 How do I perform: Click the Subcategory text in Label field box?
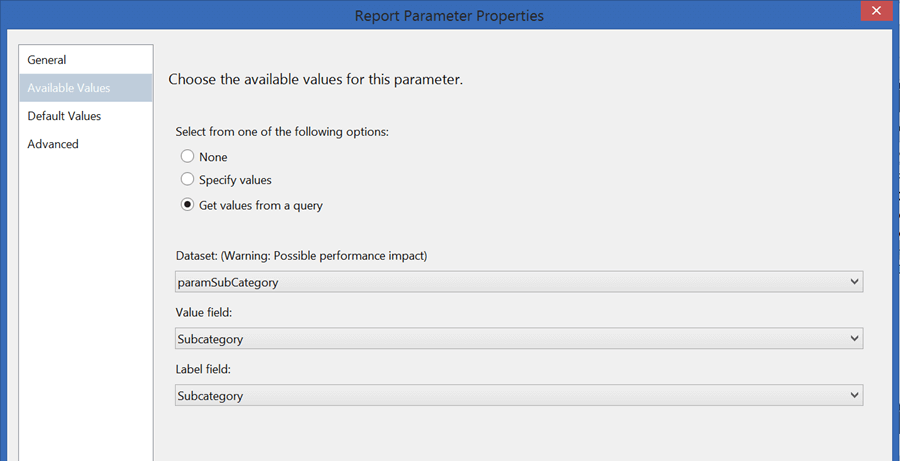(210, 397)
